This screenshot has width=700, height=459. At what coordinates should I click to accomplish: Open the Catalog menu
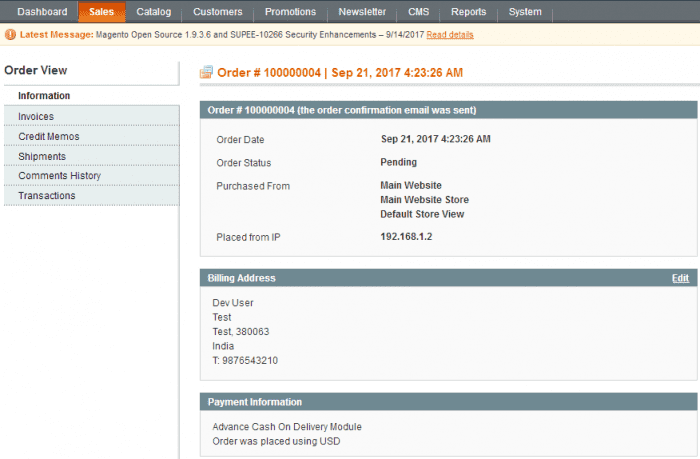(154, 12)
